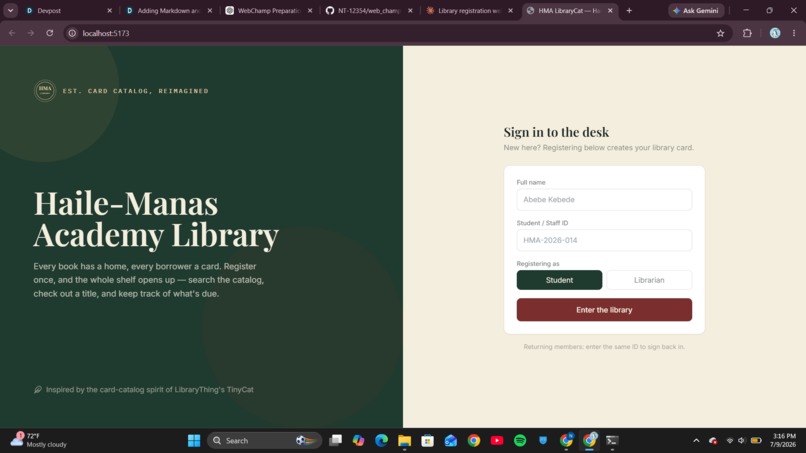The width and height of the screenshot is (806, 453).
Task: Open the Wi-Fi network status icon
Action: (x=729, y=440)
